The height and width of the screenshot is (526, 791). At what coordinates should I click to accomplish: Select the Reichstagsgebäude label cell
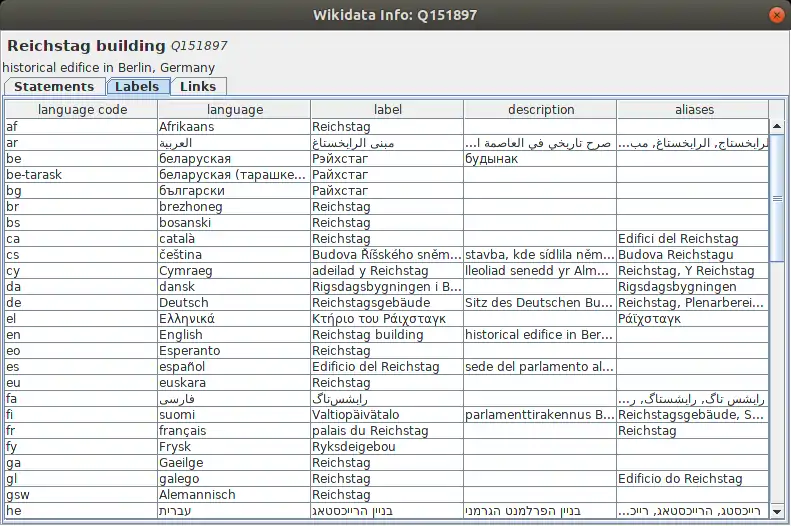tap(388, 303)
